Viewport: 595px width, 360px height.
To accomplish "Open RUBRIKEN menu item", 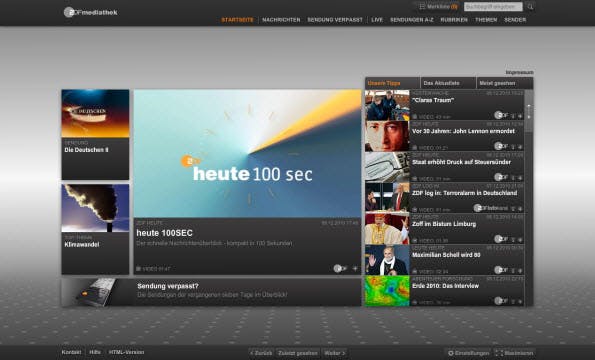I will tap(454, 20).
